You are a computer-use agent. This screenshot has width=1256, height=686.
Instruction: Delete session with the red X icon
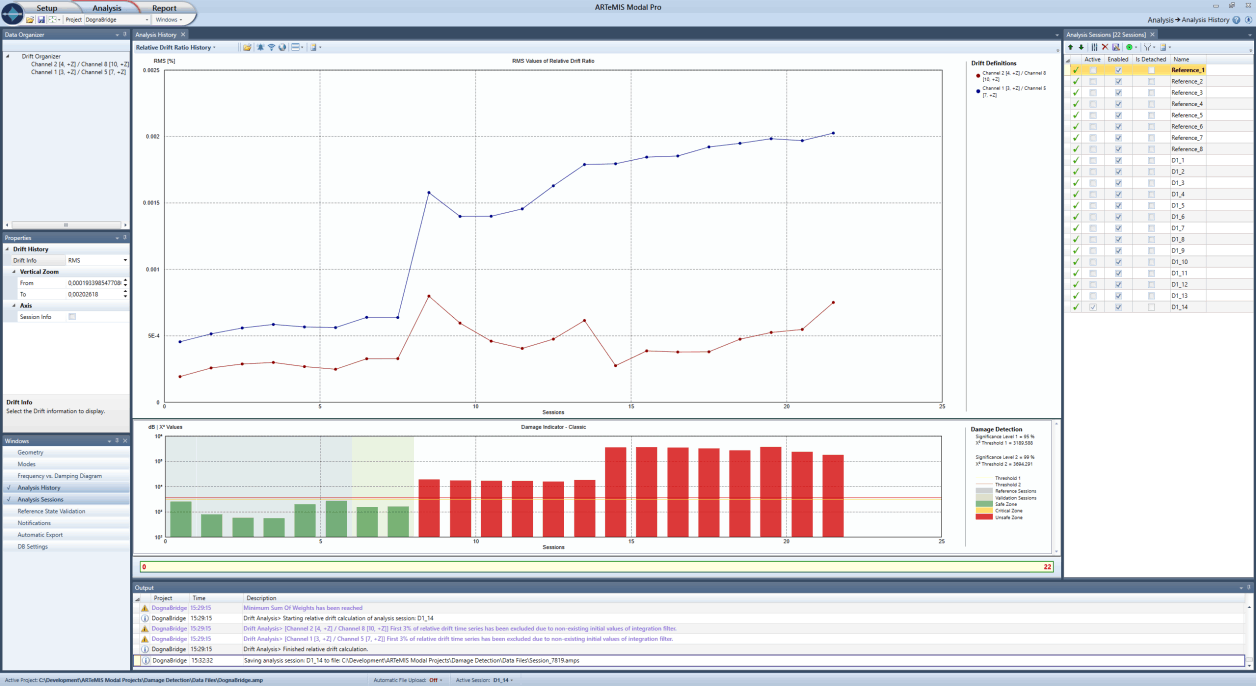pyautogui.click(x=1105, y=47)
